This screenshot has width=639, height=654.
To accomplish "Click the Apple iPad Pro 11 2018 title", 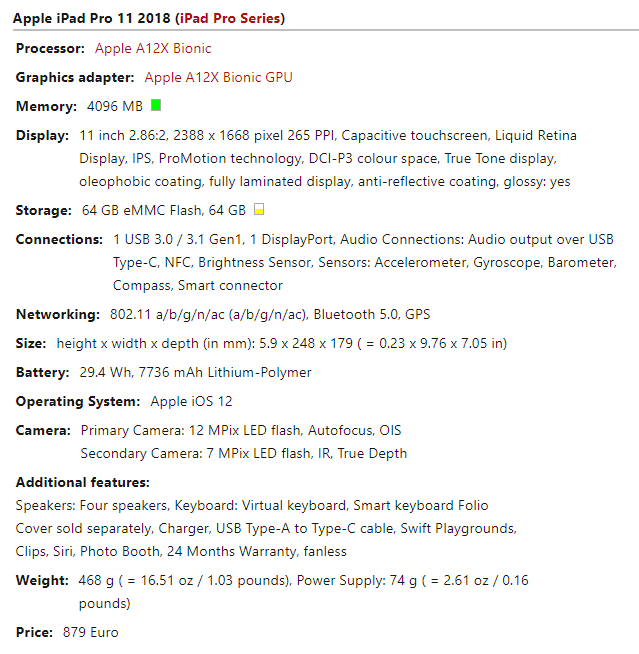I will 91,18.
